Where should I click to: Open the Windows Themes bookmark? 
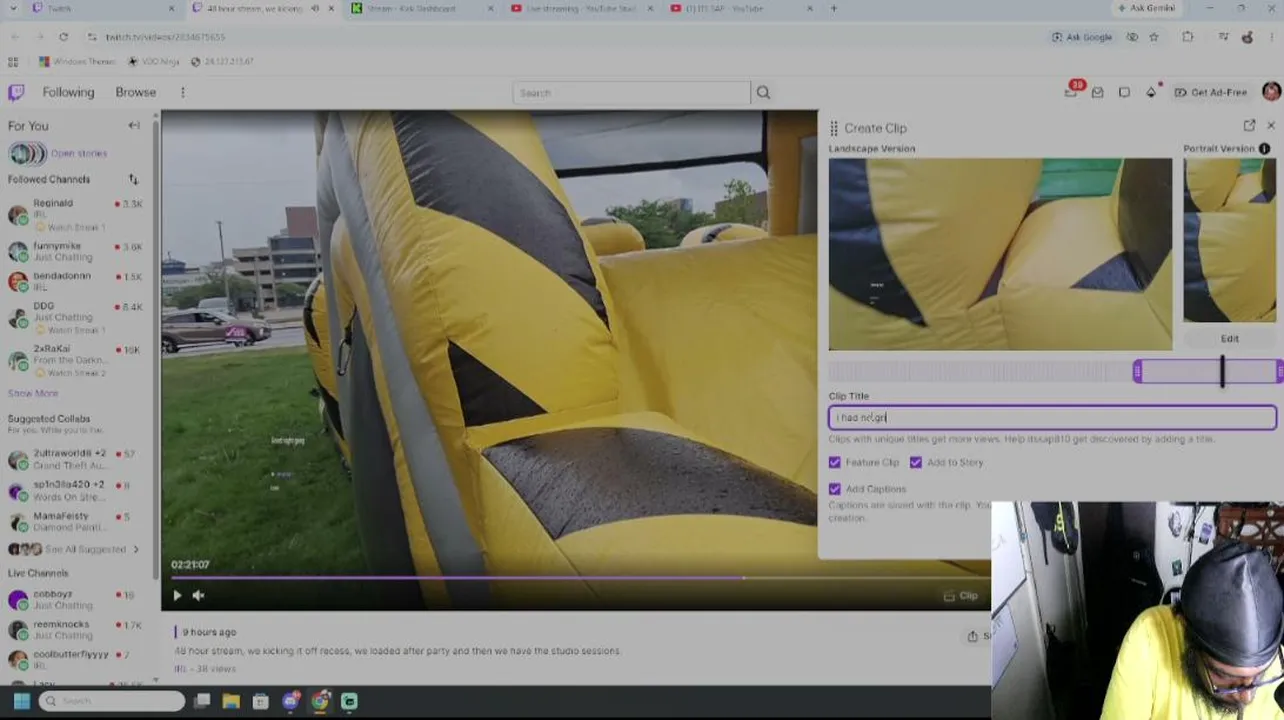[77, 62]
